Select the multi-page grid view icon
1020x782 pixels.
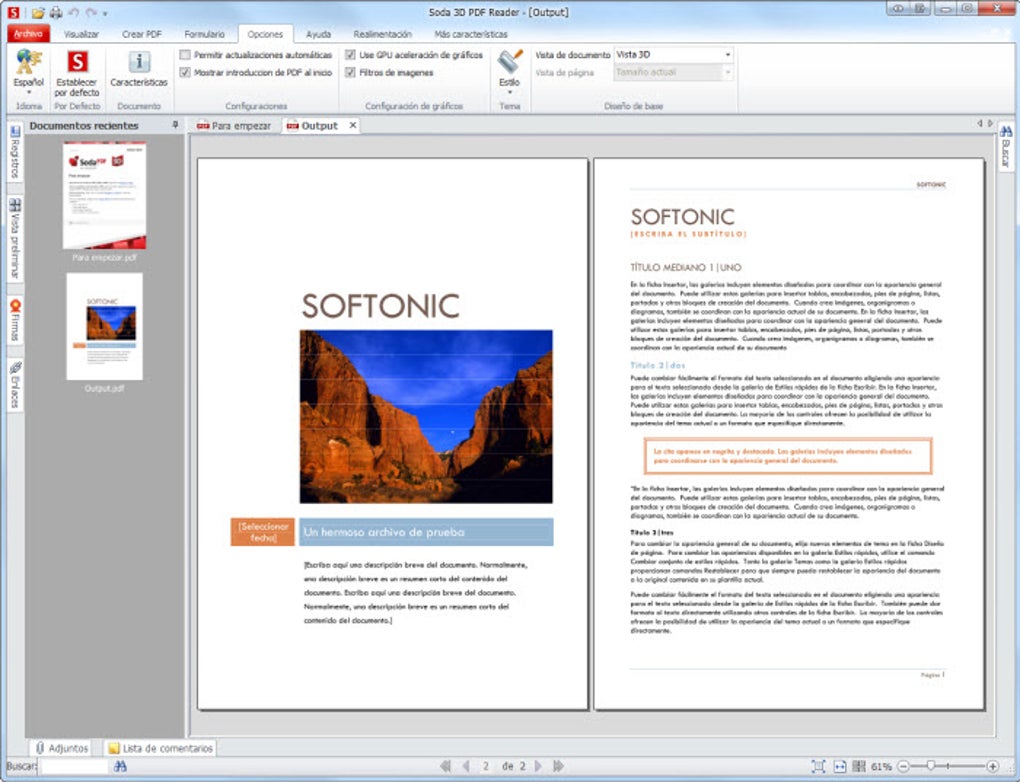[x=859, y=766]
